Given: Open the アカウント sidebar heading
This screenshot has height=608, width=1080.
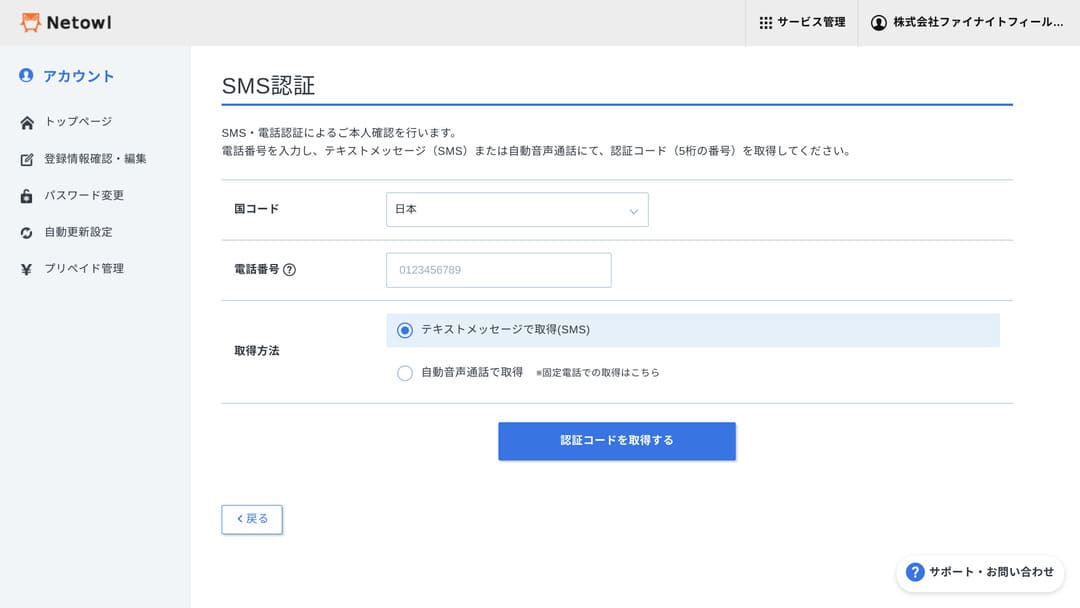Looking at the screenshot, I should coord(78,76).
